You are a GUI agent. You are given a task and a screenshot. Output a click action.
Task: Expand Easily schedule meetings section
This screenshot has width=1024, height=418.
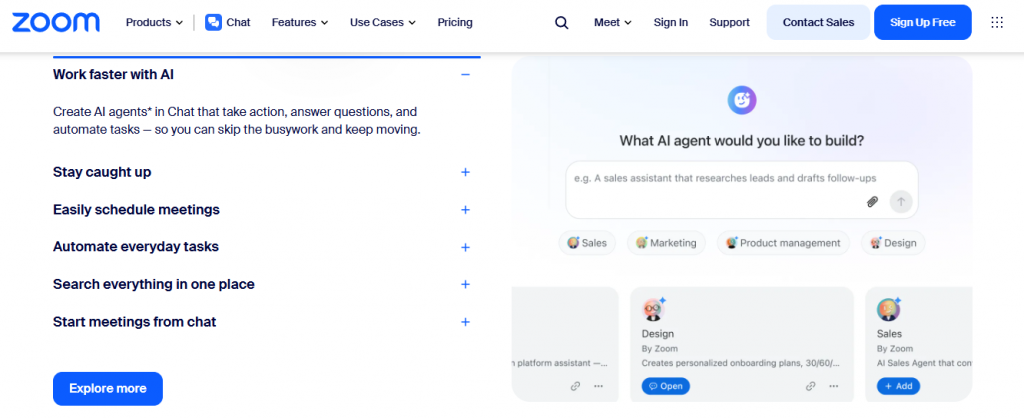465,210
